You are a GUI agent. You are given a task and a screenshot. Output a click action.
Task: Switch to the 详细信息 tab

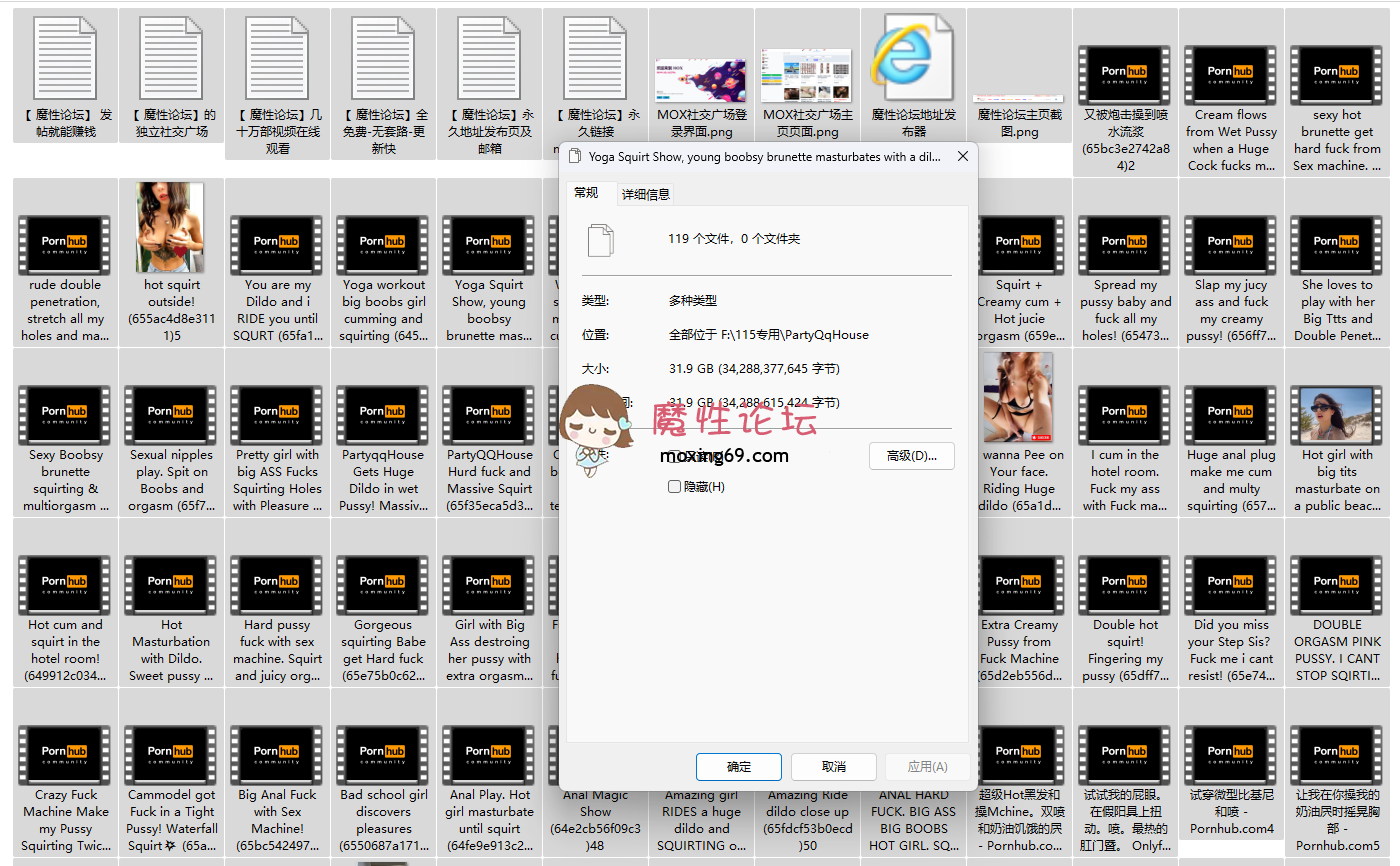tap(646, 194)
